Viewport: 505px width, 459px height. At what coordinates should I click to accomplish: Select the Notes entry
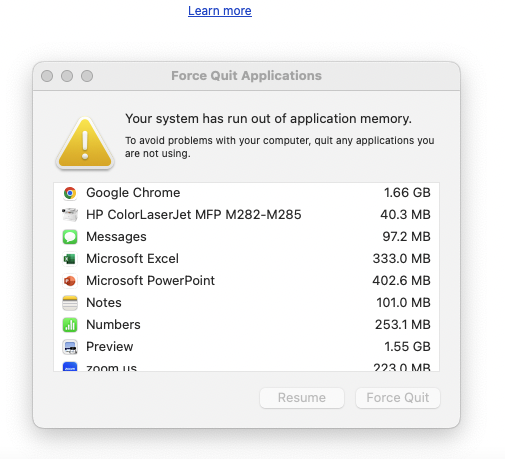click(x=104, y=303)
